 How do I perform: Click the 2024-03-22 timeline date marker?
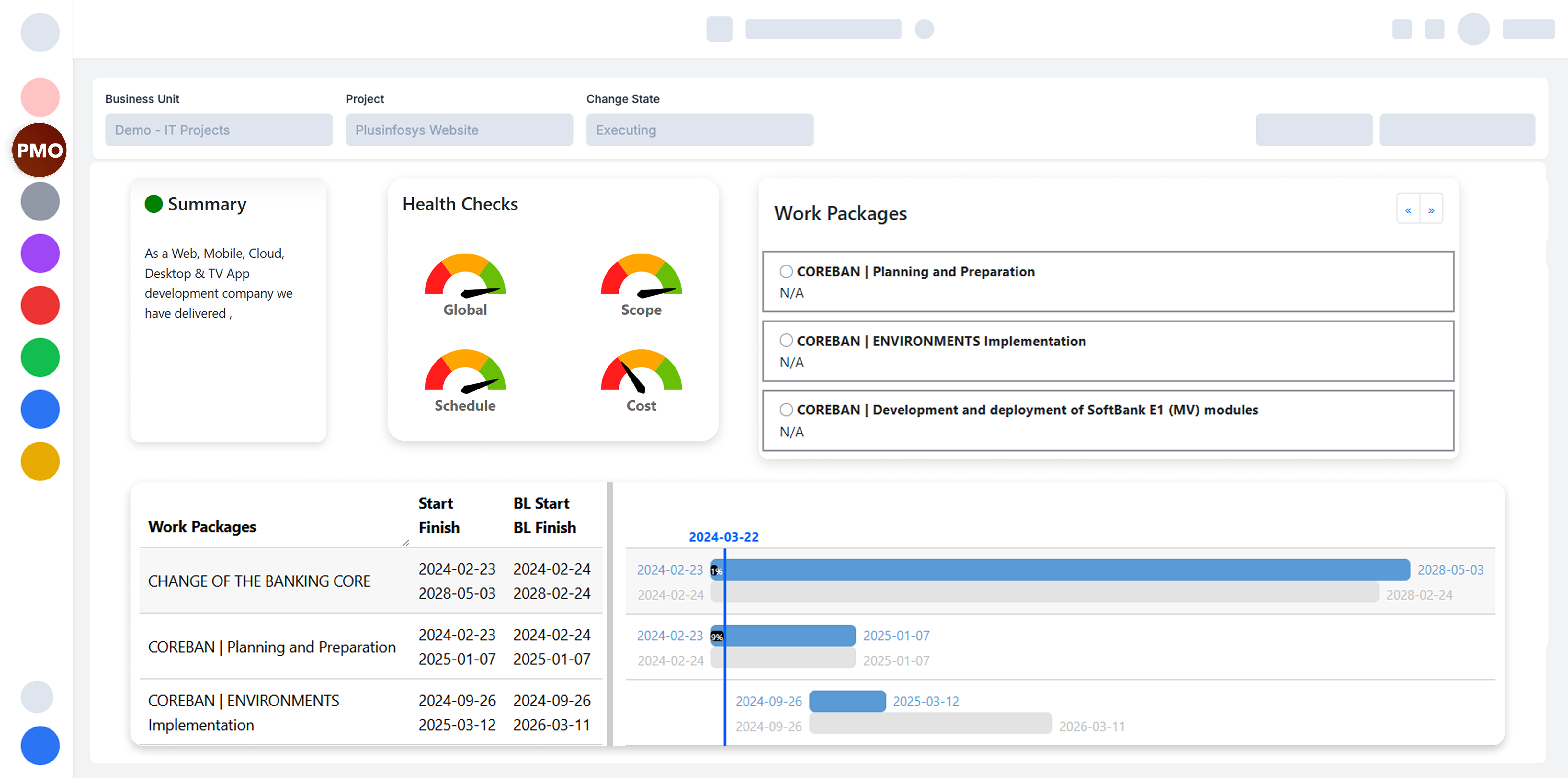click(x=724, y=536)
